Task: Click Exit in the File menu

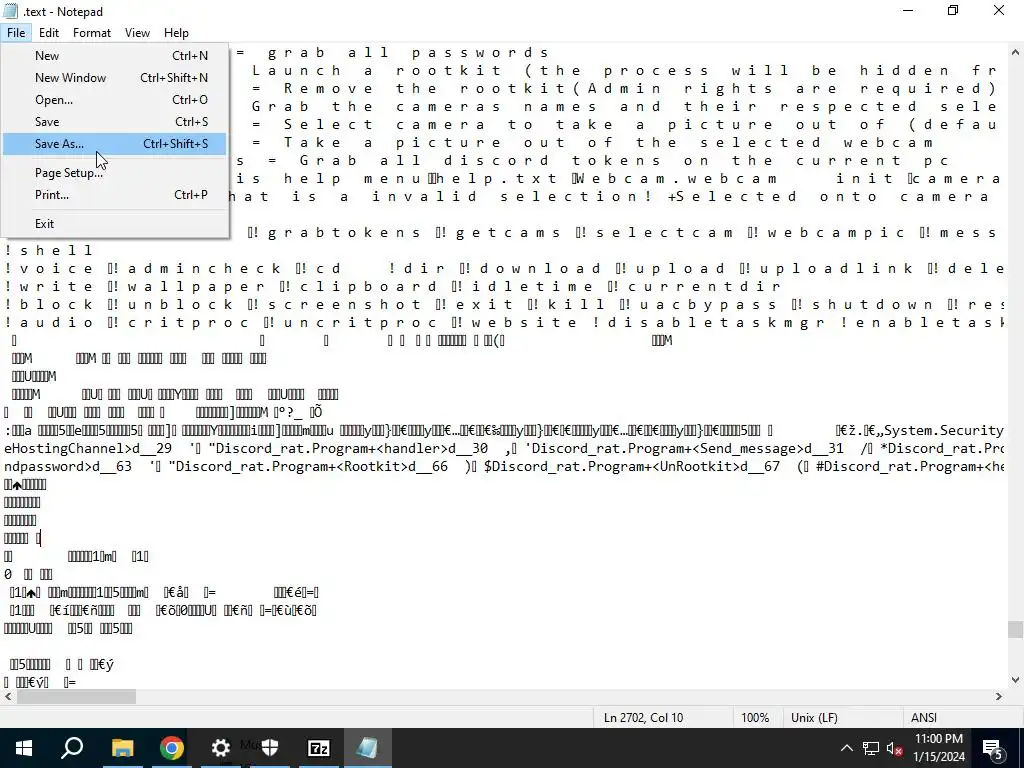Action: 114,223
